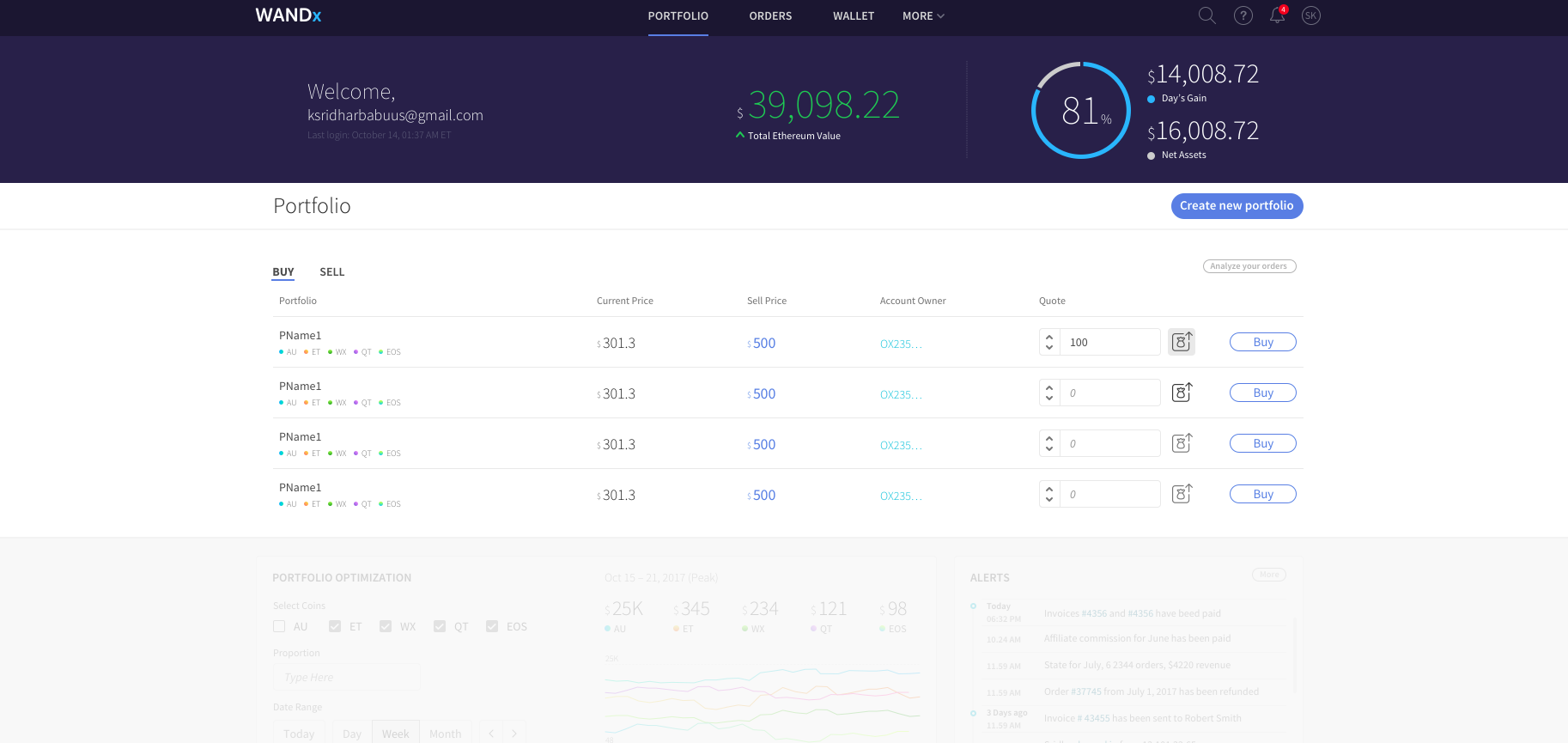Screen dimensions: 1568x743
Task: Expand the MORE dropdown menu
Action: point(923,16)
